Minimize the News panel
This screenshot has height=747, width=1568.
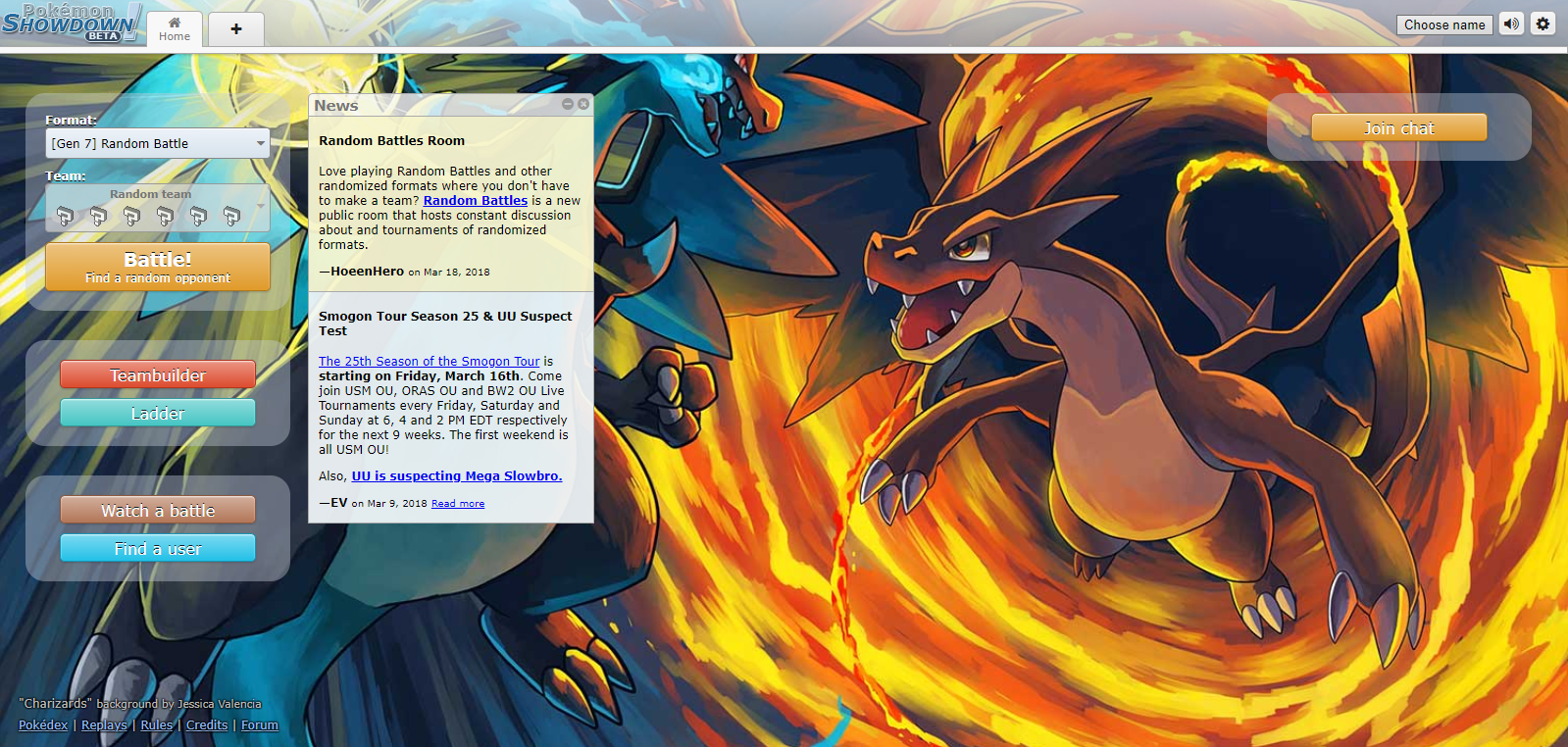(x=567, y=104)
